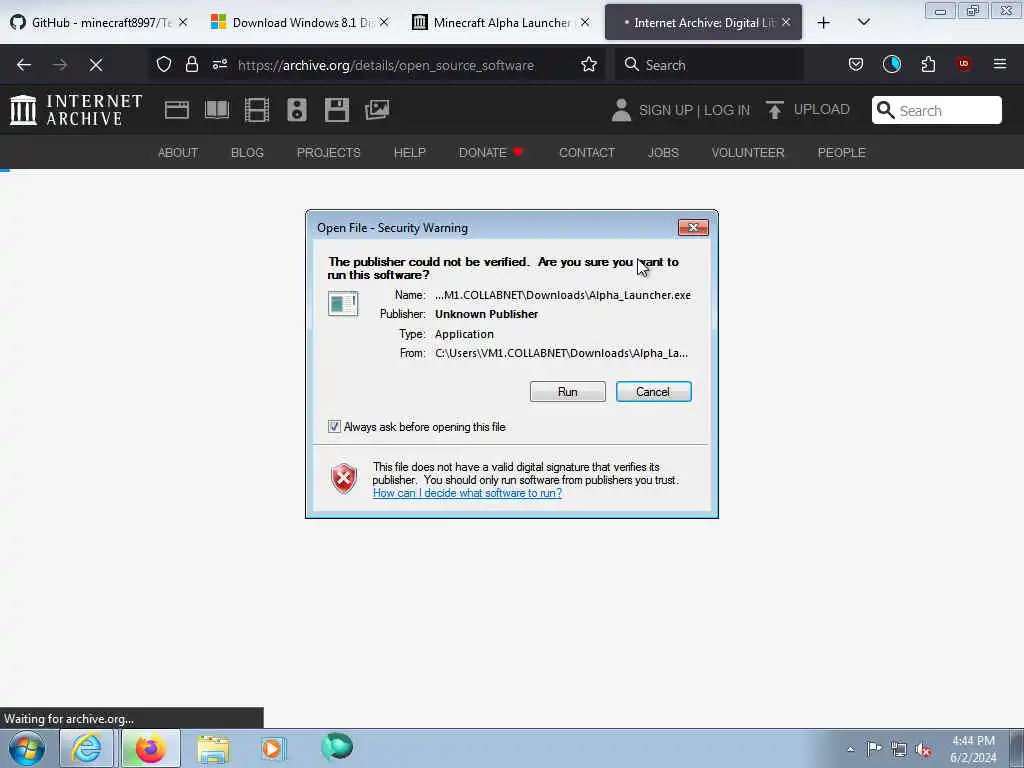Open the Audio speaker icon
This screenshot has height=768, width=1024.
click(296, 110)
